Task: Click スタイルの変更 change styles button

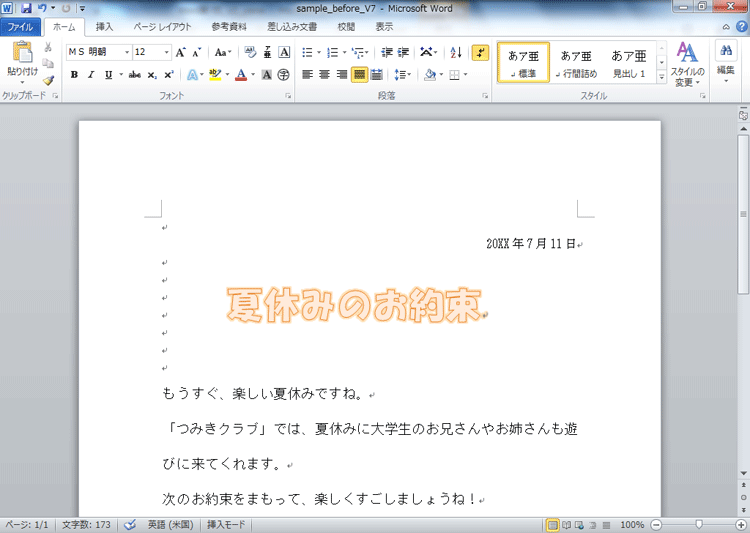Action: tap(687, 64)
